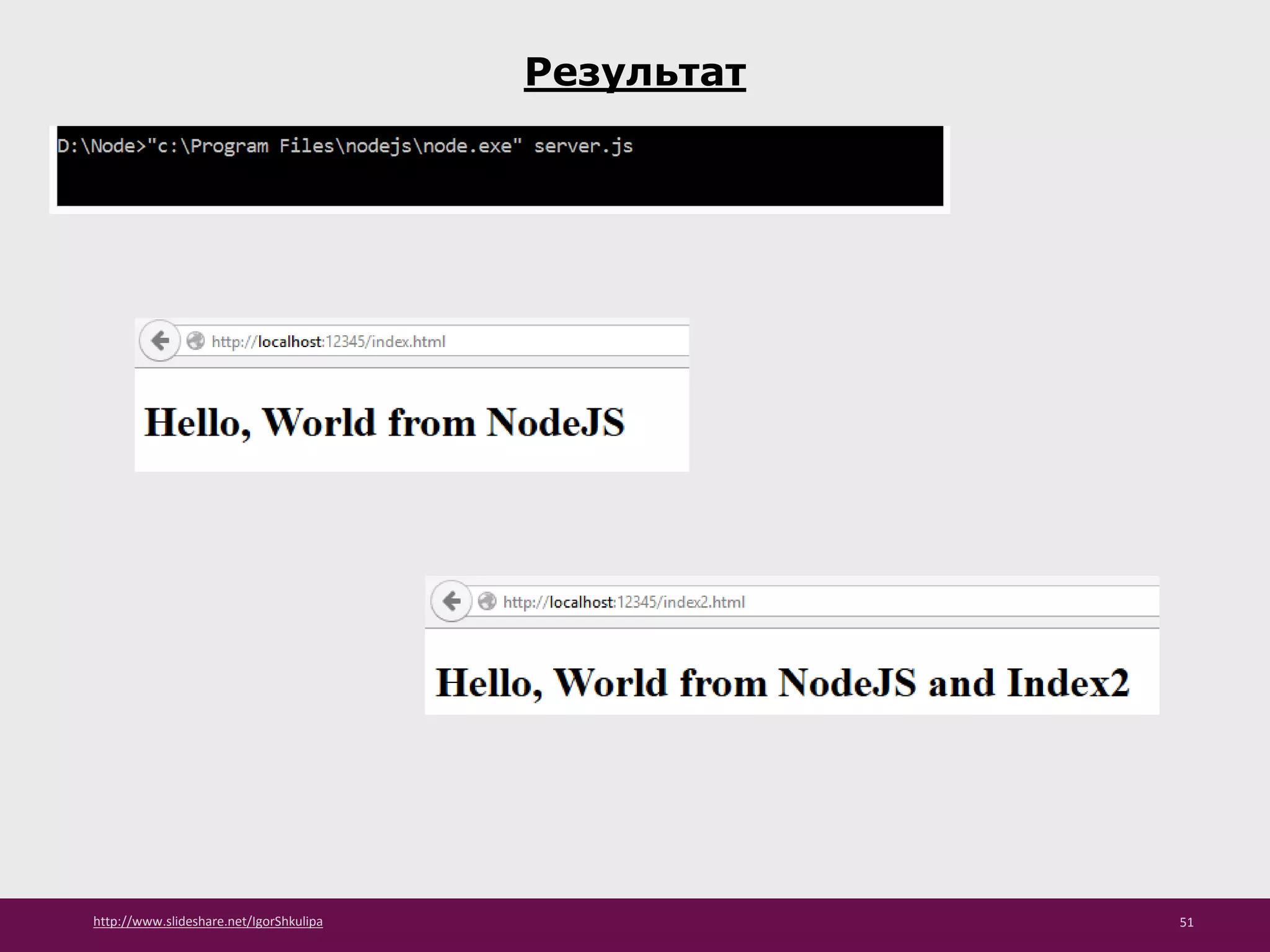Click back arrow in index2.html browser
The image size is (1270, 952).
451,601
